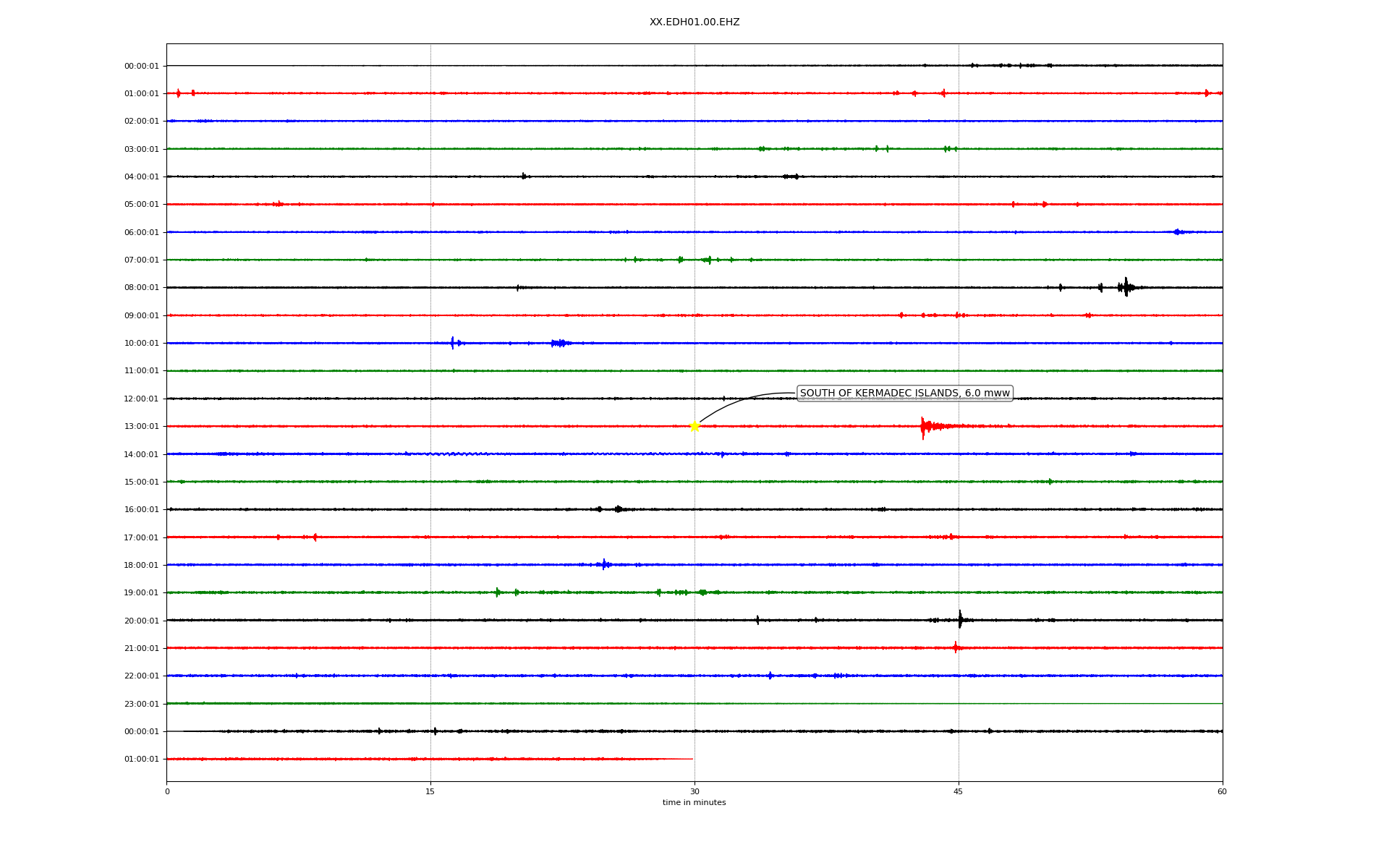Screen dimensions: 1389x868
Task: Click the XX.EDH01.00.EHZ plot title
Action: [694, 22]
